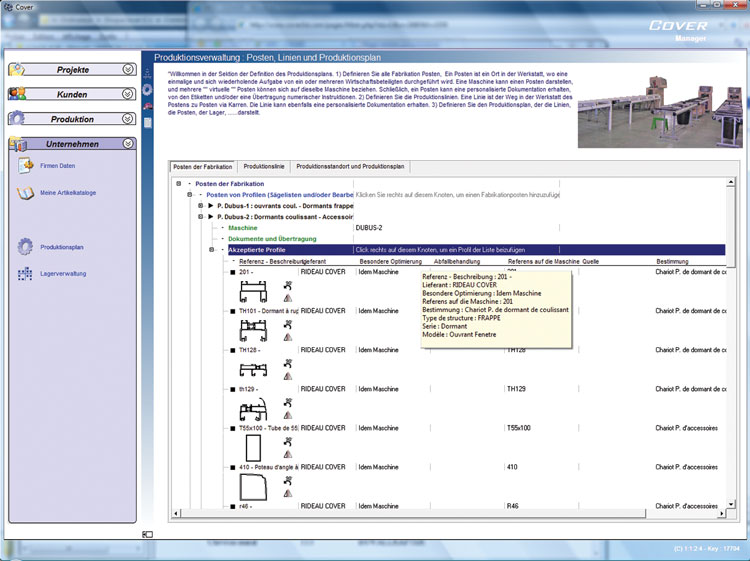Click the 'Besondere Optimierung' column header

(x=391, y=262)
